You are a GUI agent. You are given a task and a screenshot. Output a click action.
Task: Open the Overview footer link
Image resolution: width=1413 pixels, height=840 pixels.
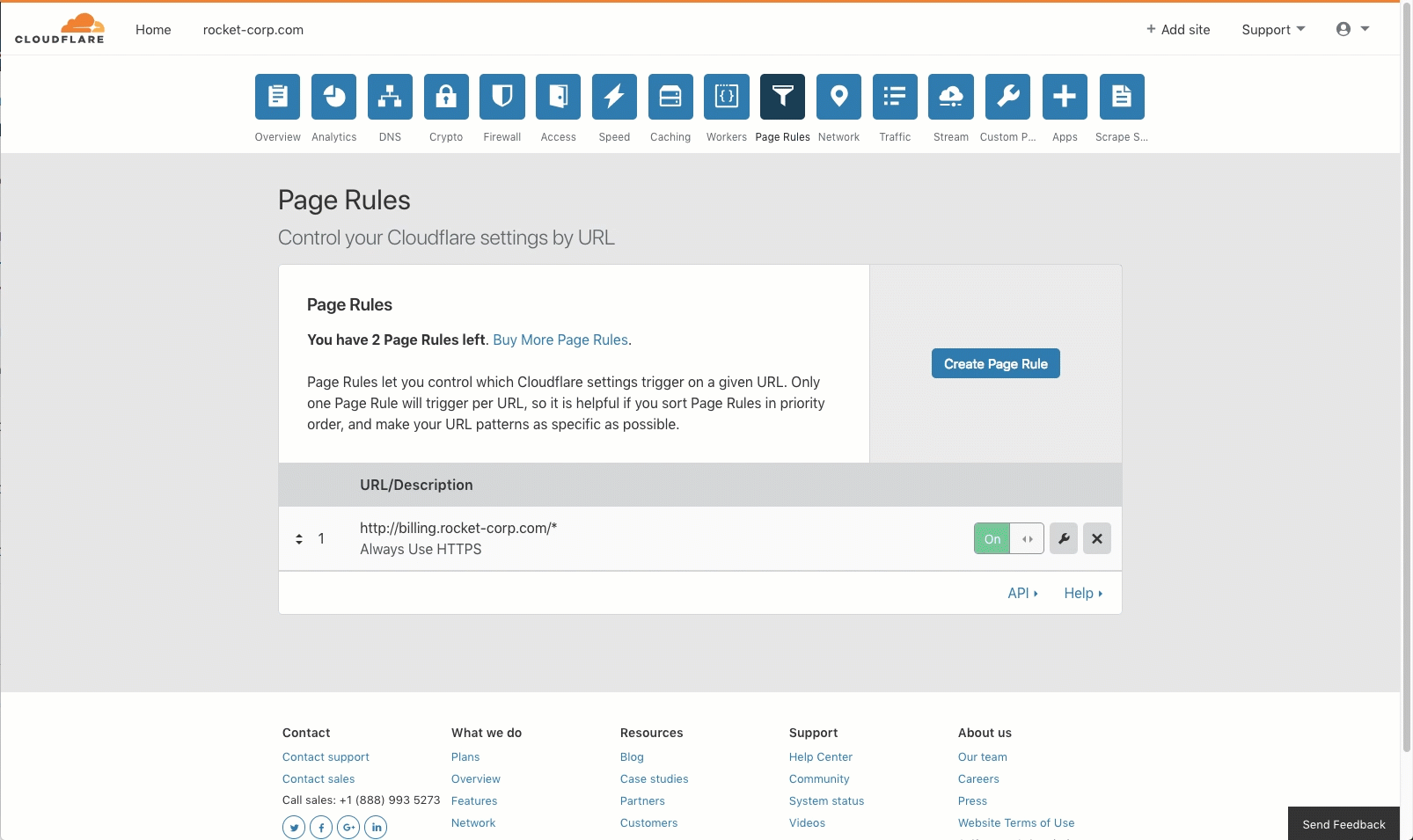(476, 778)
